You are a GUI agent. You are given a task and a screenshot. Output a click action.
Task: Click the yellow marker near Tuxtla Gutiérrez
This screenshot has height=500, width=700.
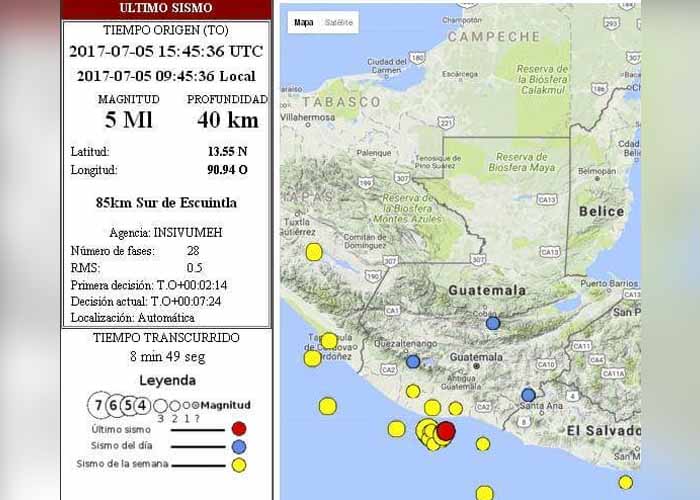pyautogui.click(x=314, y=252)
